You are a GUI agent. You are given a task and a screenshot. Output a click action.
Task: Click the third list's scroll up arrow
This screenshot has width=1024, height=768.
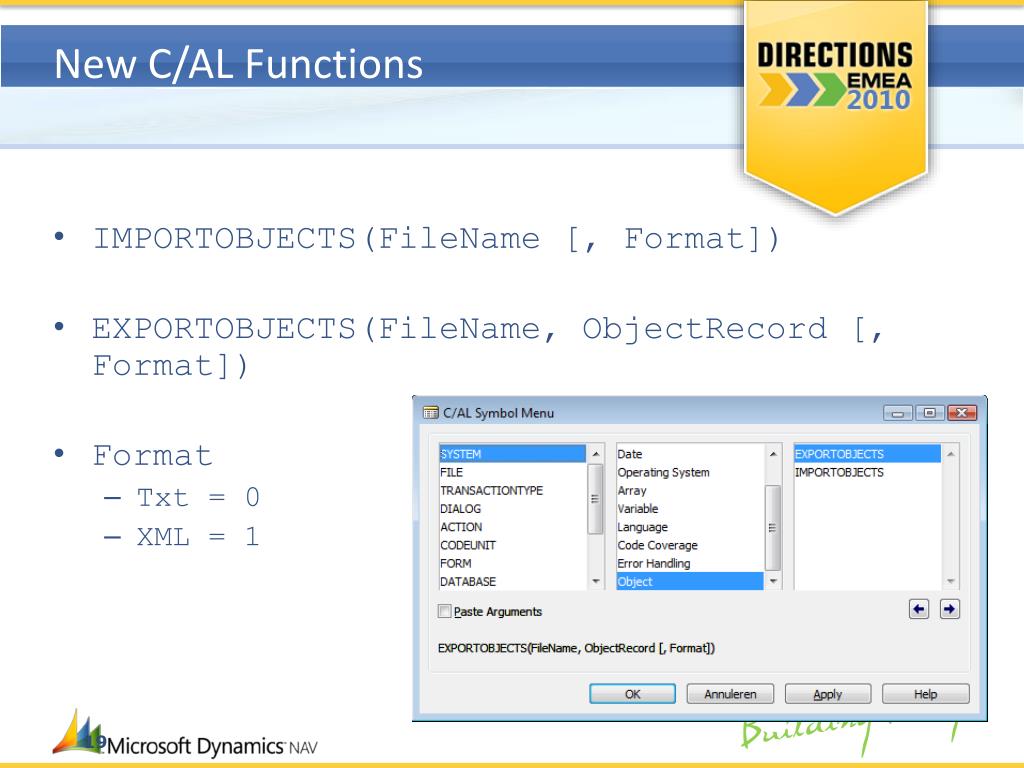point(951,454)
